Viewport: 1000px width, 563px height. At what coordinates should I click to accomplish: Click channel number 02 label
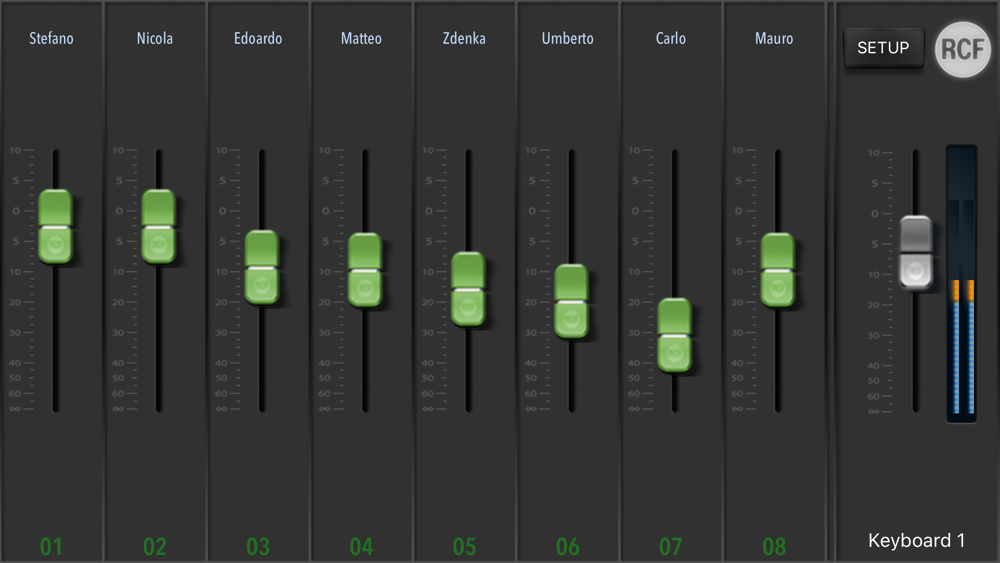(x=154, y=546)
